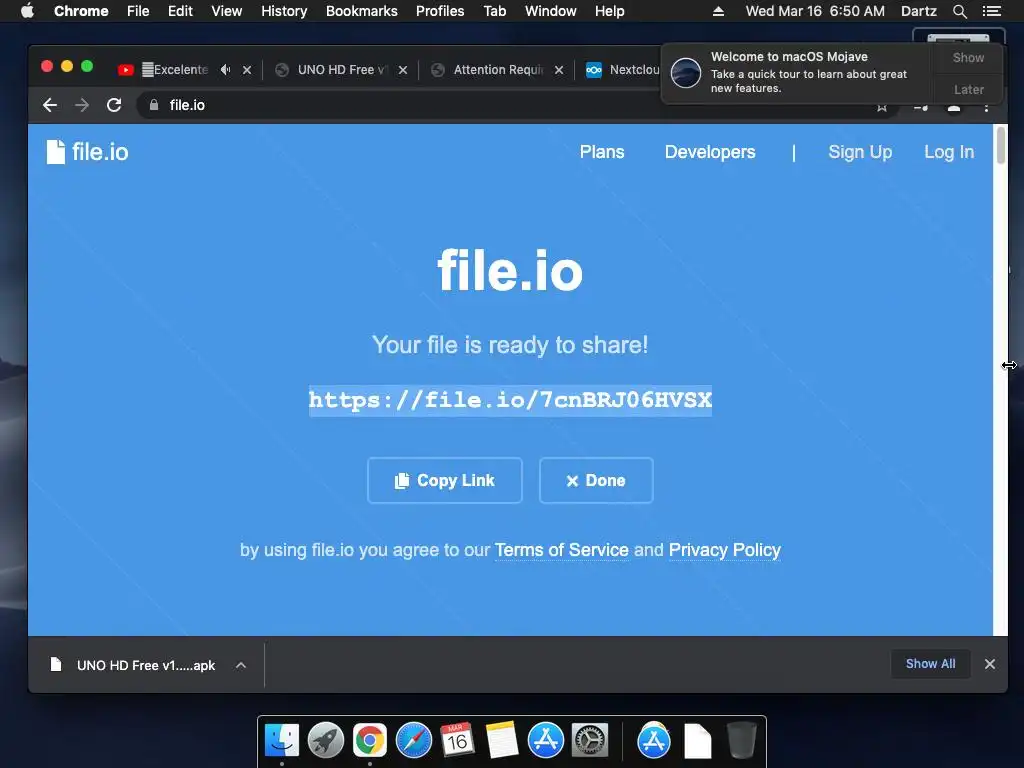Expand the UNO HD Free download options chevron
Screen dimensions: 1024x768
pos(241,665)
